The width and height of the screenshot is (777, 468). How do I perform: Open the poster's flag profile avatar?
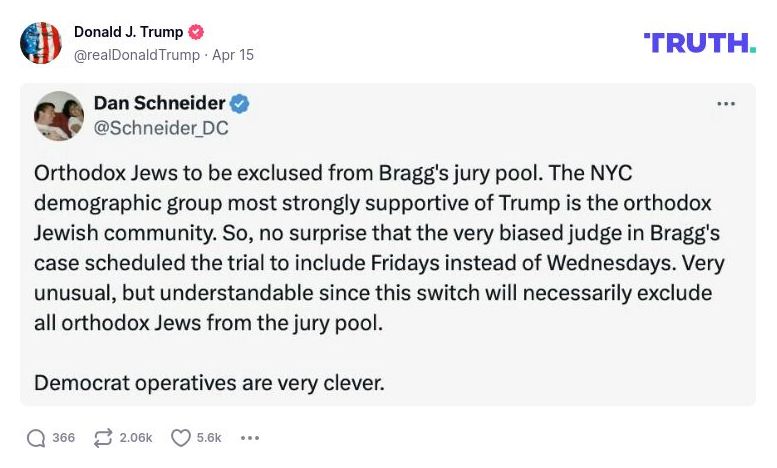pos(41,43)
